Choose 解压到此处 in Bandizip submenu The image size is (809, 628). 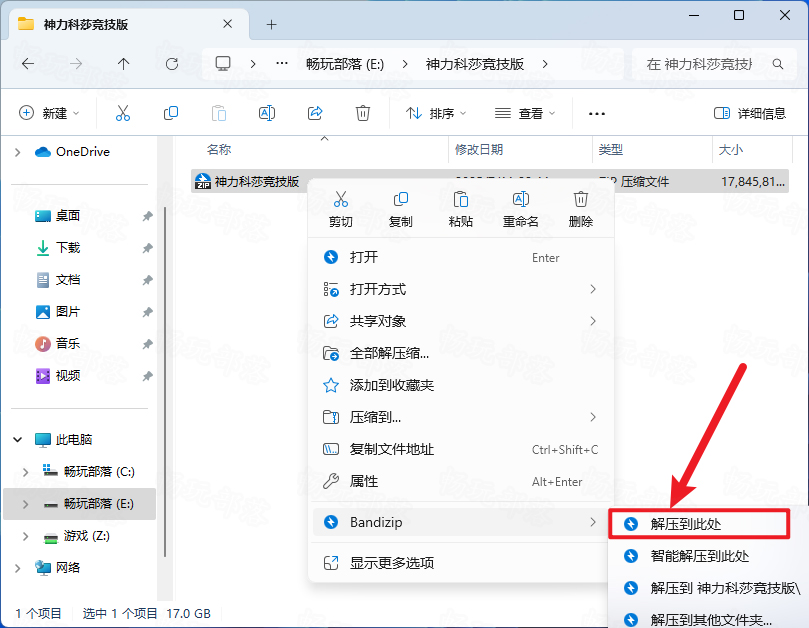(699, 524)
